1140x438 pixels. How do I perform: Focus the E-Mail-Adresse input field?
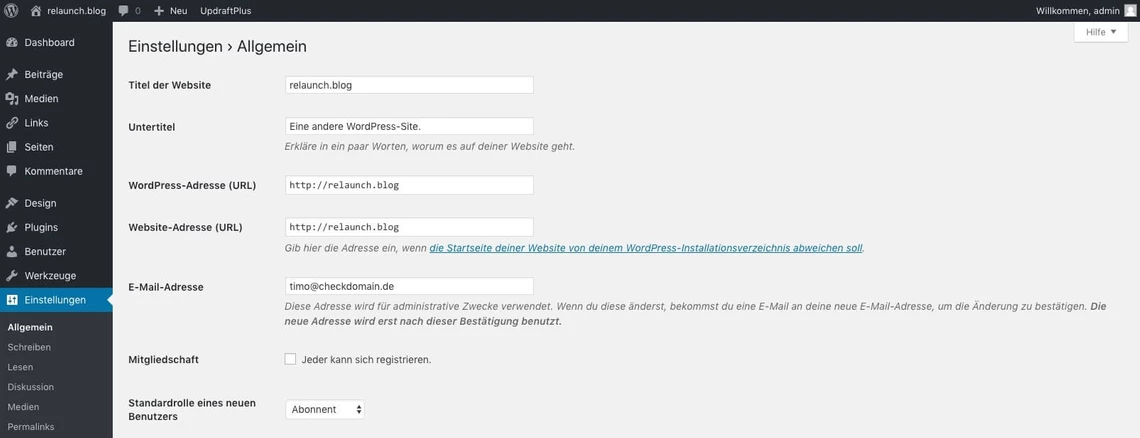(409, 286)
